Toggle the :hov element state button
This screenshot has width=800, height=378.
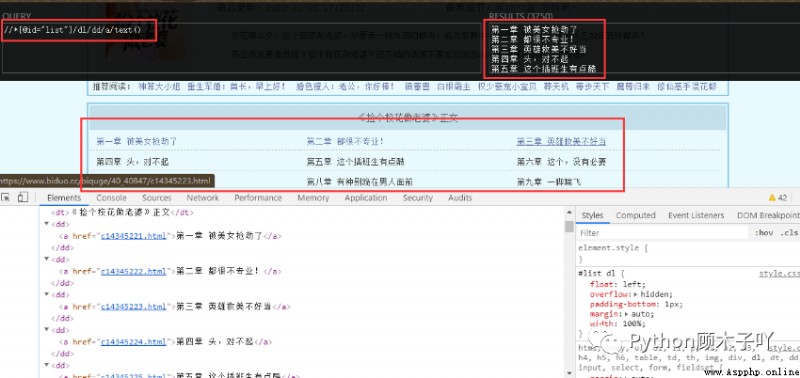[x=764, y=233]
